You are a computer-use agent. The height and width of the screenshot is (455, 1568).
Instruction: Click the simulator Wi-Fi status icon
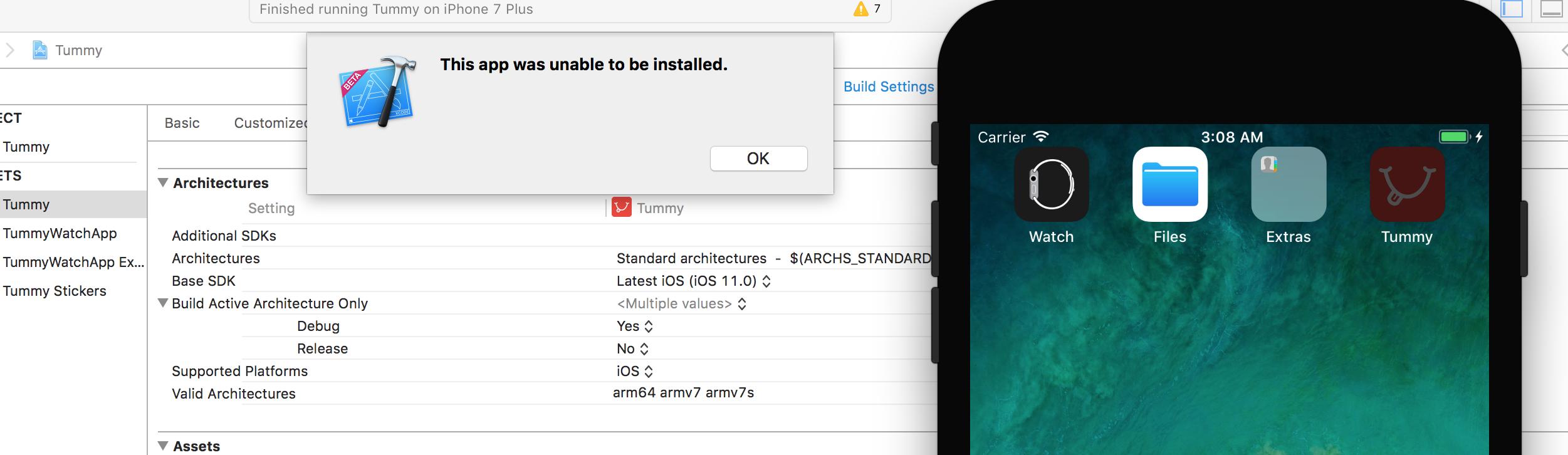1041,136
